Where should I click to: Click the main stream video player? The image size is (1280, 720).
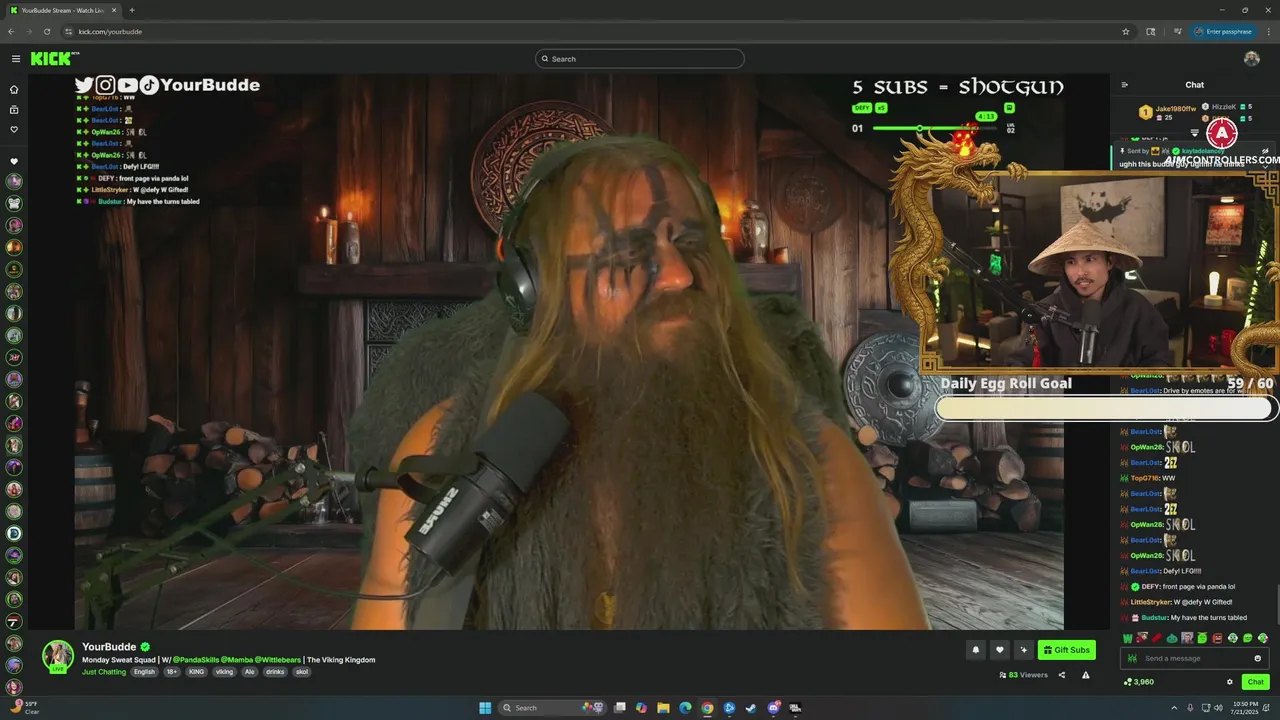pyautogui.click(x=569, y=351)
